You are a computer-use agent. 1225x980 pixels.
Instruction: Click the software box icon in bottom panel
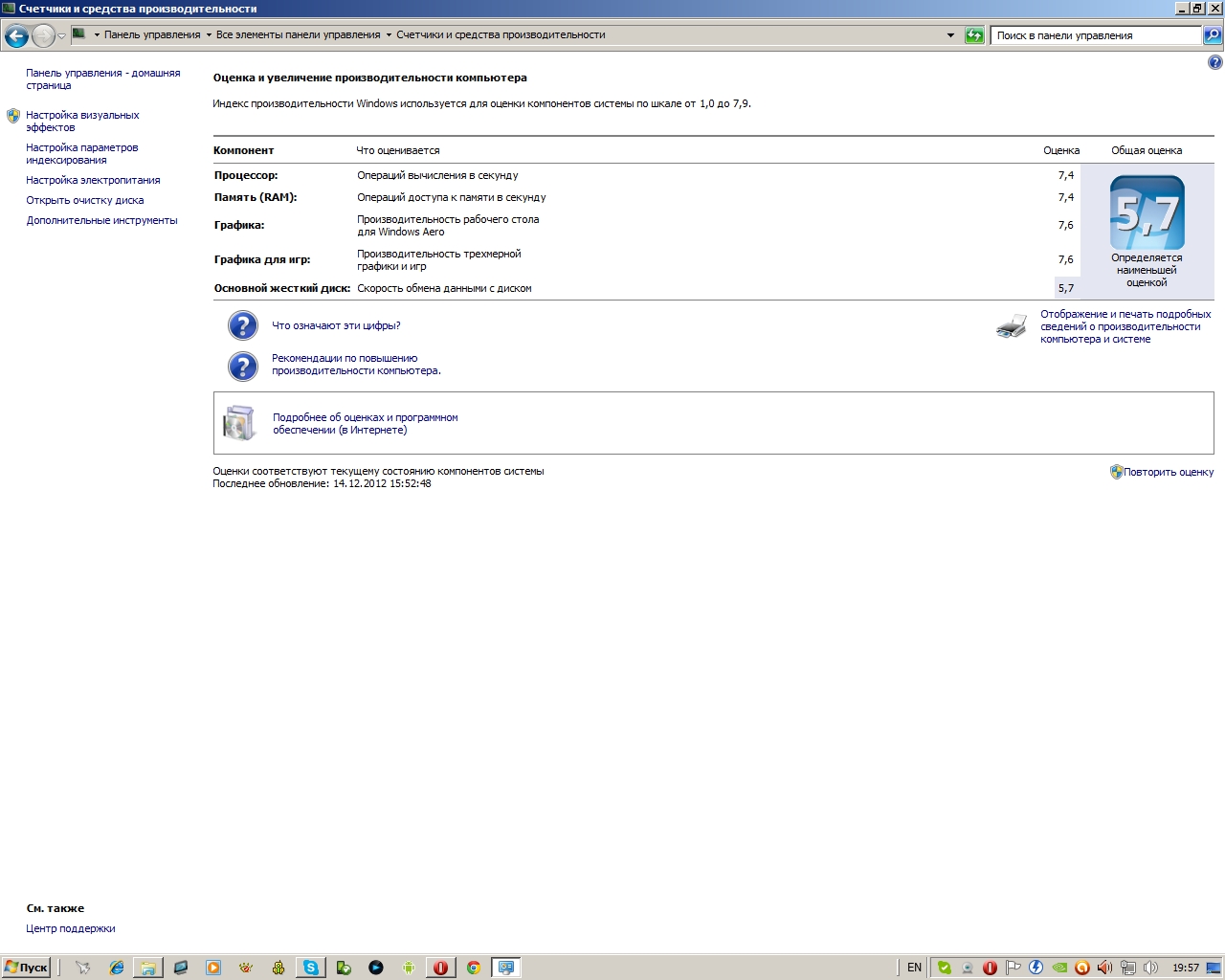(239, 423)
